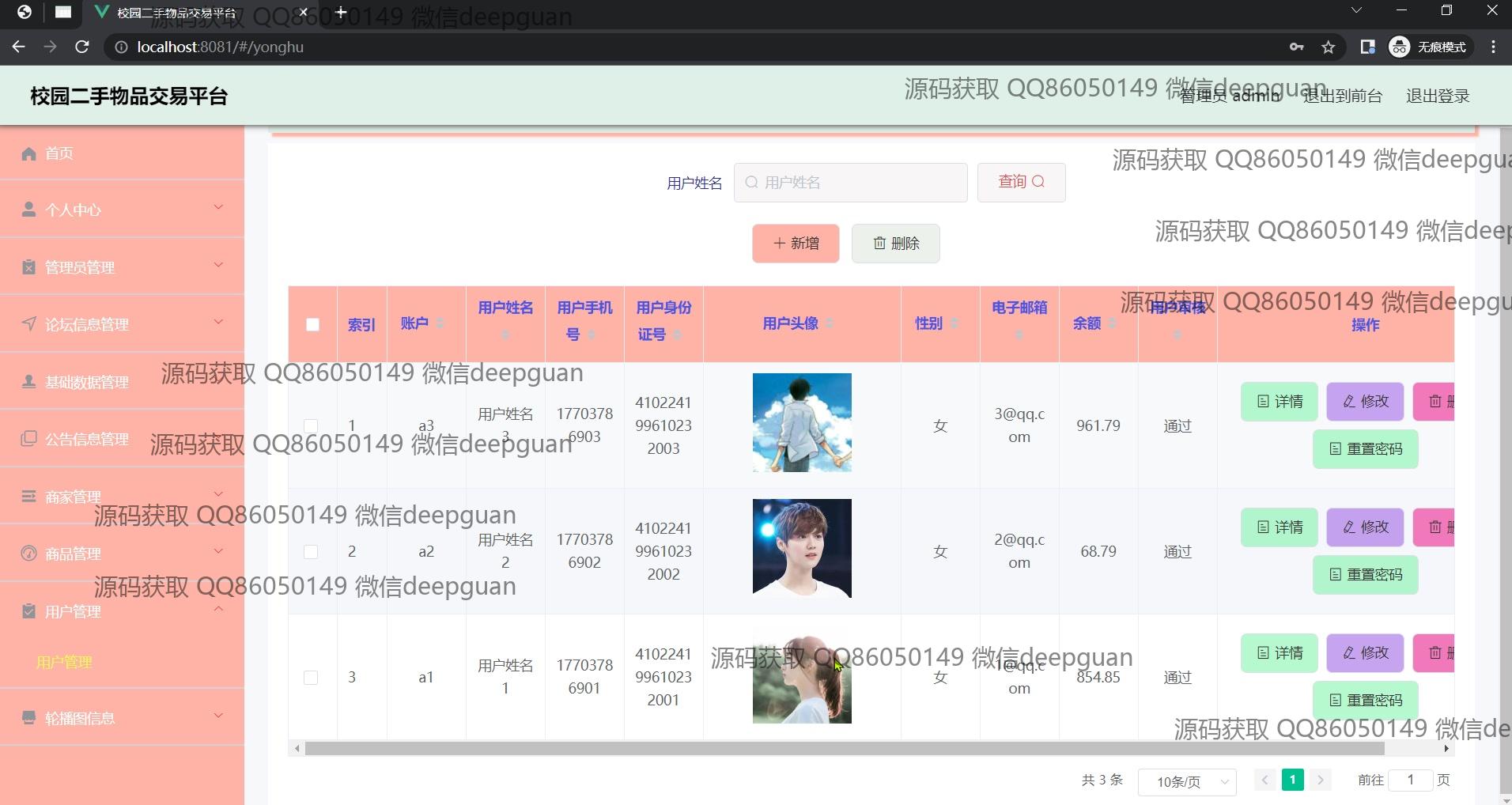
Task: Expand the 轮播图信息 sidebar menu
Action: (x=218, y=716)
